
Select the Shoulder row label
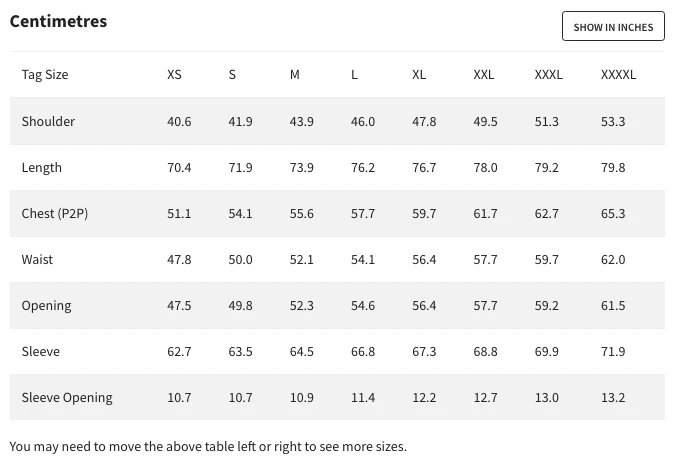point(48,121)
